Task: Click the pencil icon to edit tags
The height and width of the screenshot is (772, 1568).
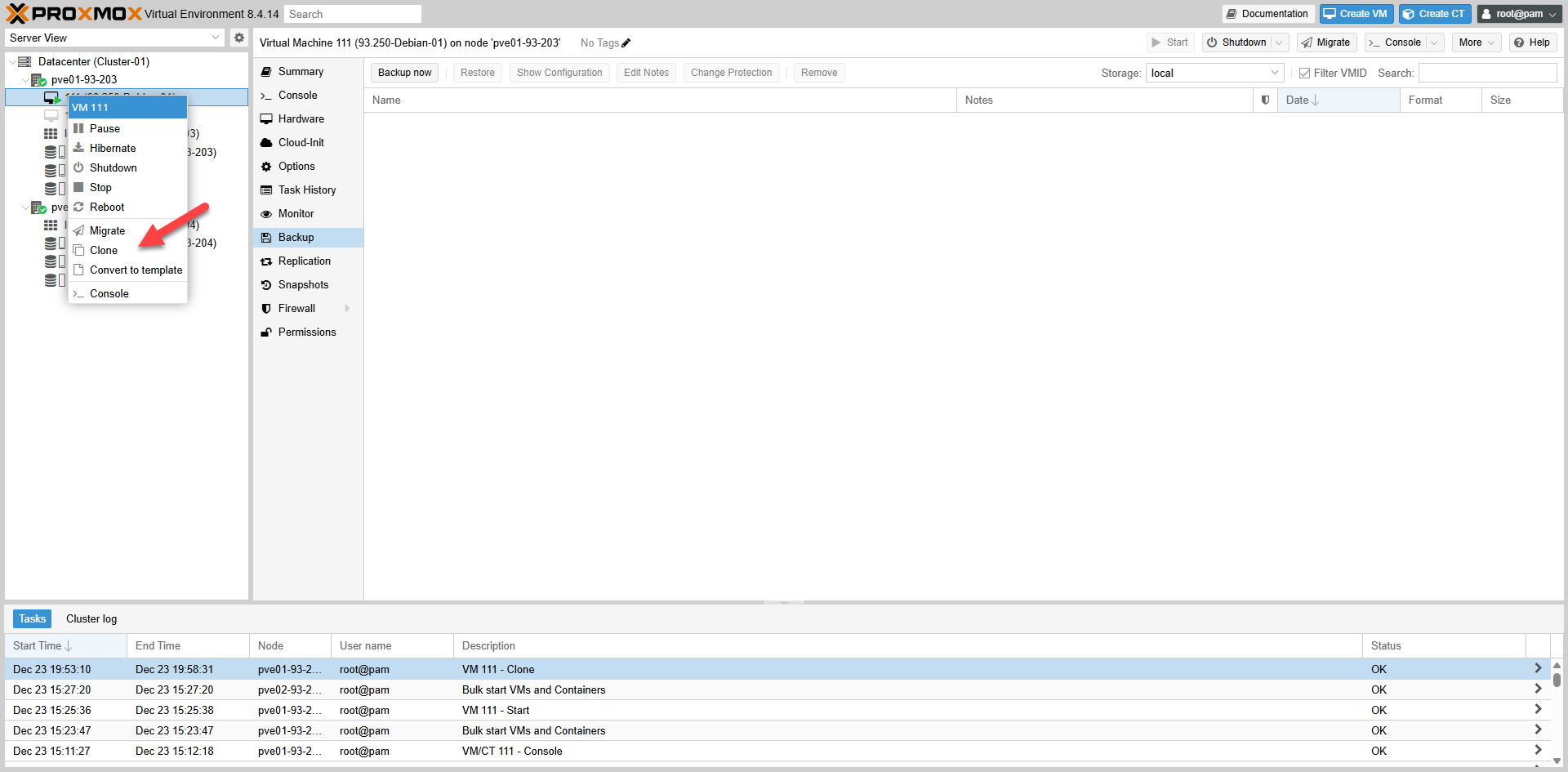Action: coord(626,43)
